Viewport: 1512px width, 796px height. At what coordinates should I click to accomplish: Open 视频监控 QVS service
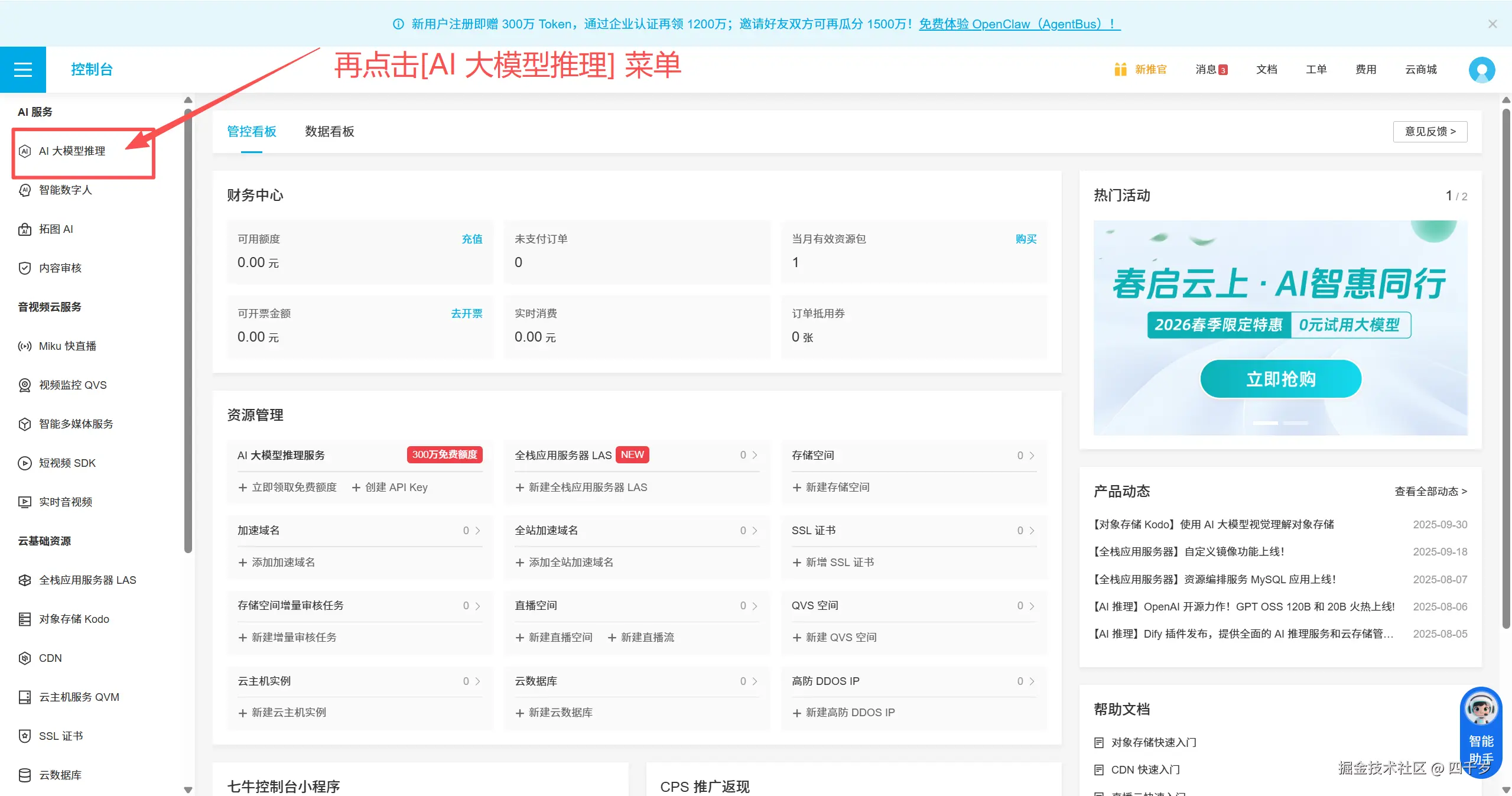(x=71, y=385)
